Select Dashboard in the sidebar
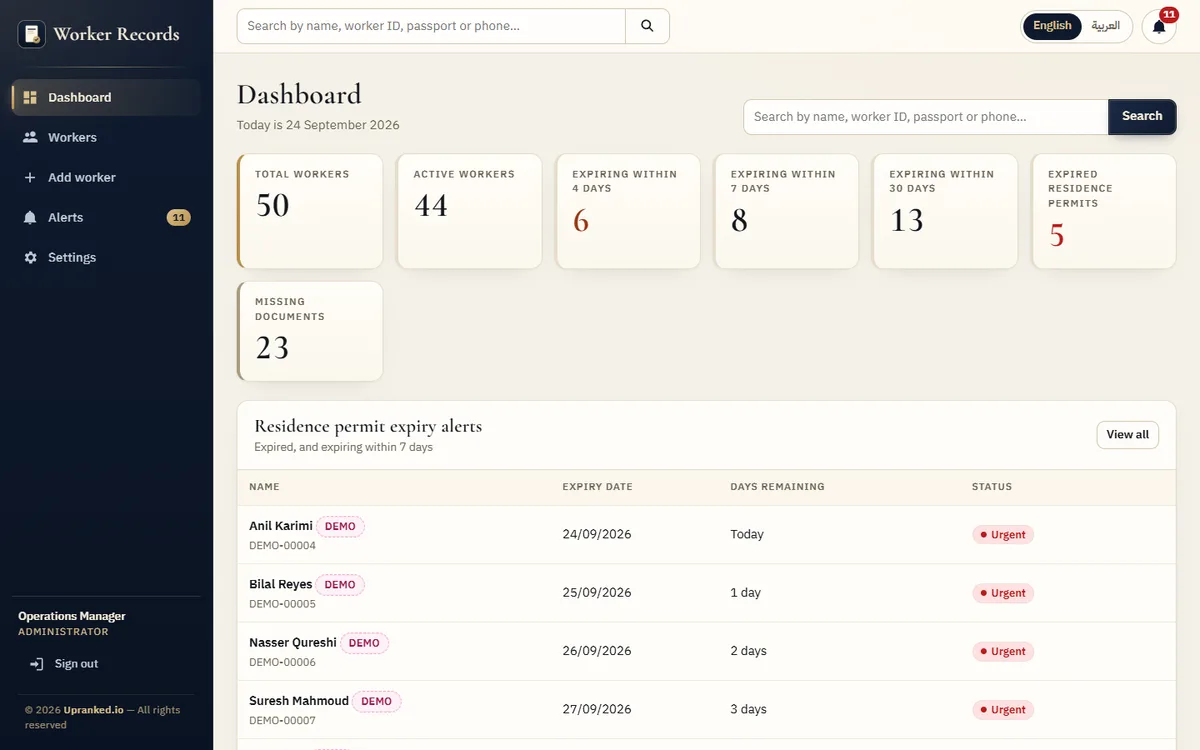Screen dimensions: 1200x750 (106, 97)
